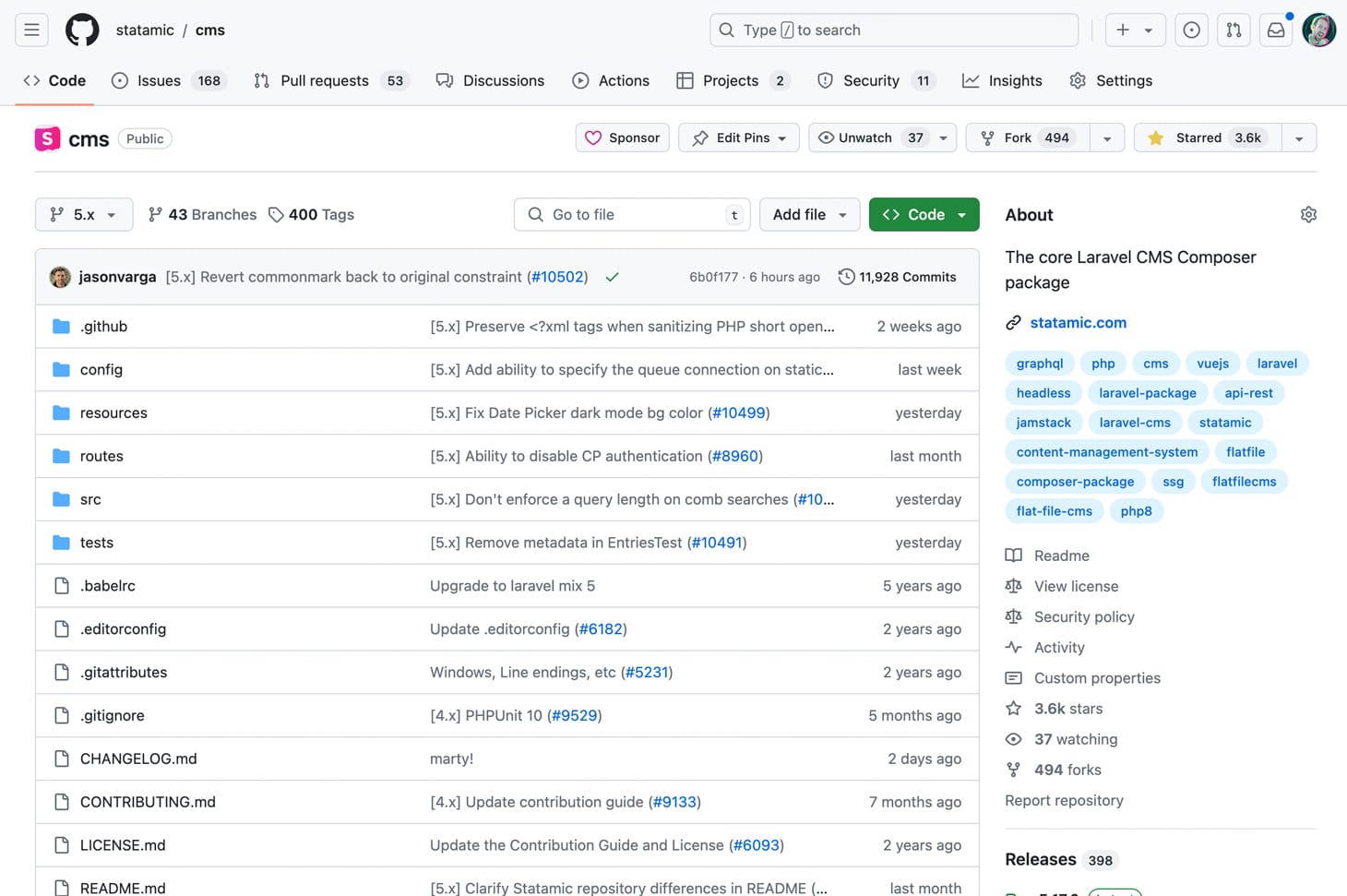Switch to the Issues tab
Screen dimensions: 1347x896
[x=169, y=80]
